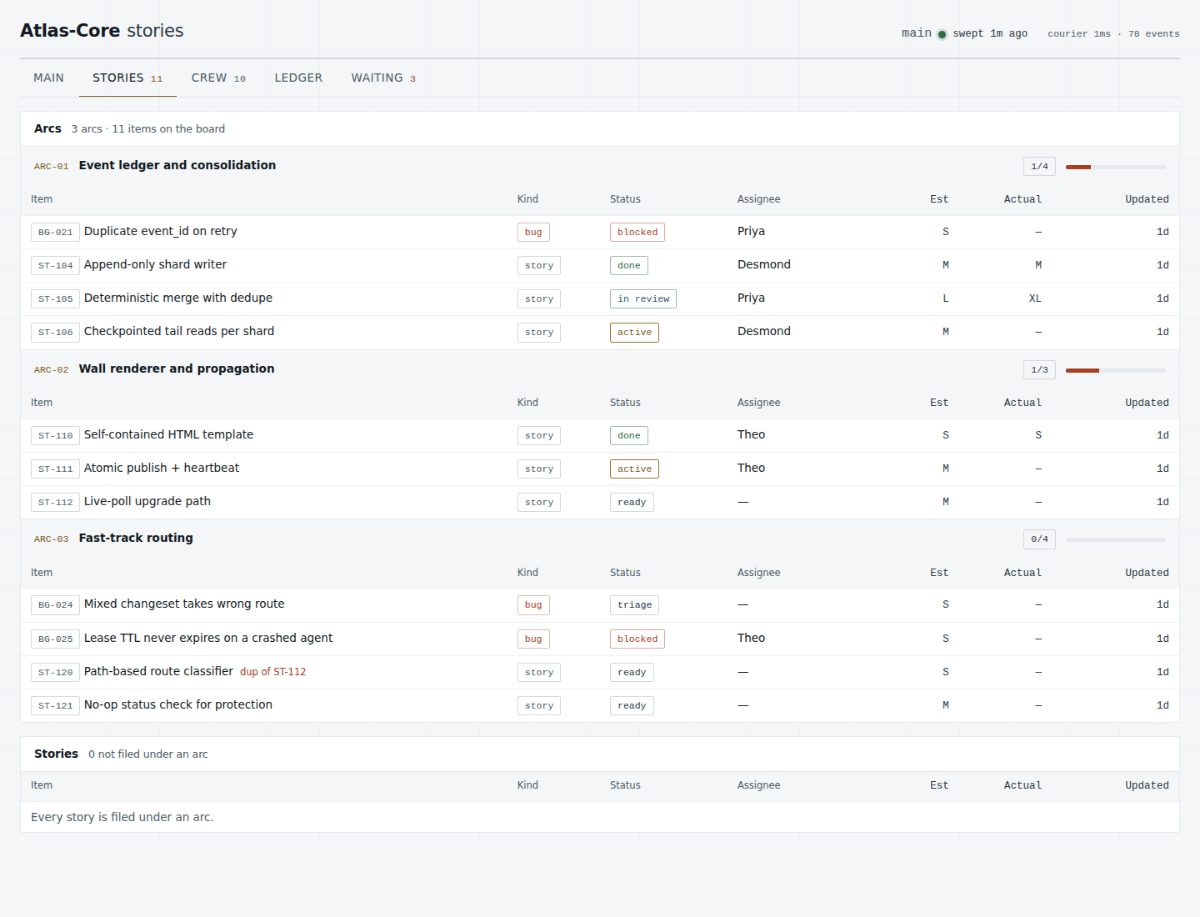Image resolution: width=1200 pixels, height=917 pixels.
Task: Click 'Append-only shard writer' title
Action: click(x=155, y=265)
